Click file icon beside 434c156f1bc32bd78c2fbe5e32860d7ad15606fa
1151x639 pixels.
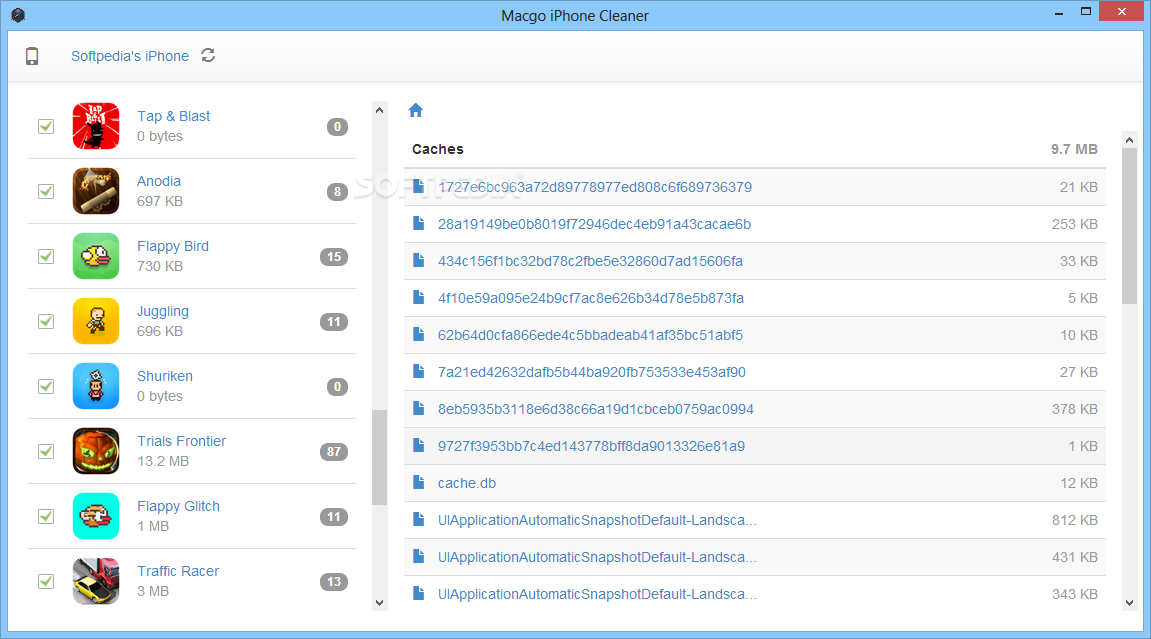pyautogui.click(x=418, y=260)
